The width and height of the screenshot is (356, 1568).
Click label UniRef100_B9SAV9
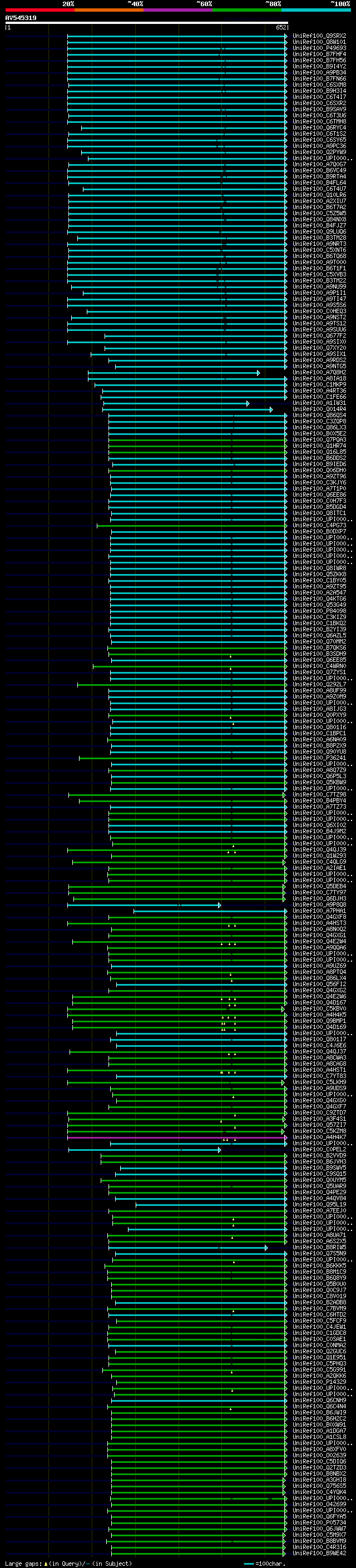point(319,109)
